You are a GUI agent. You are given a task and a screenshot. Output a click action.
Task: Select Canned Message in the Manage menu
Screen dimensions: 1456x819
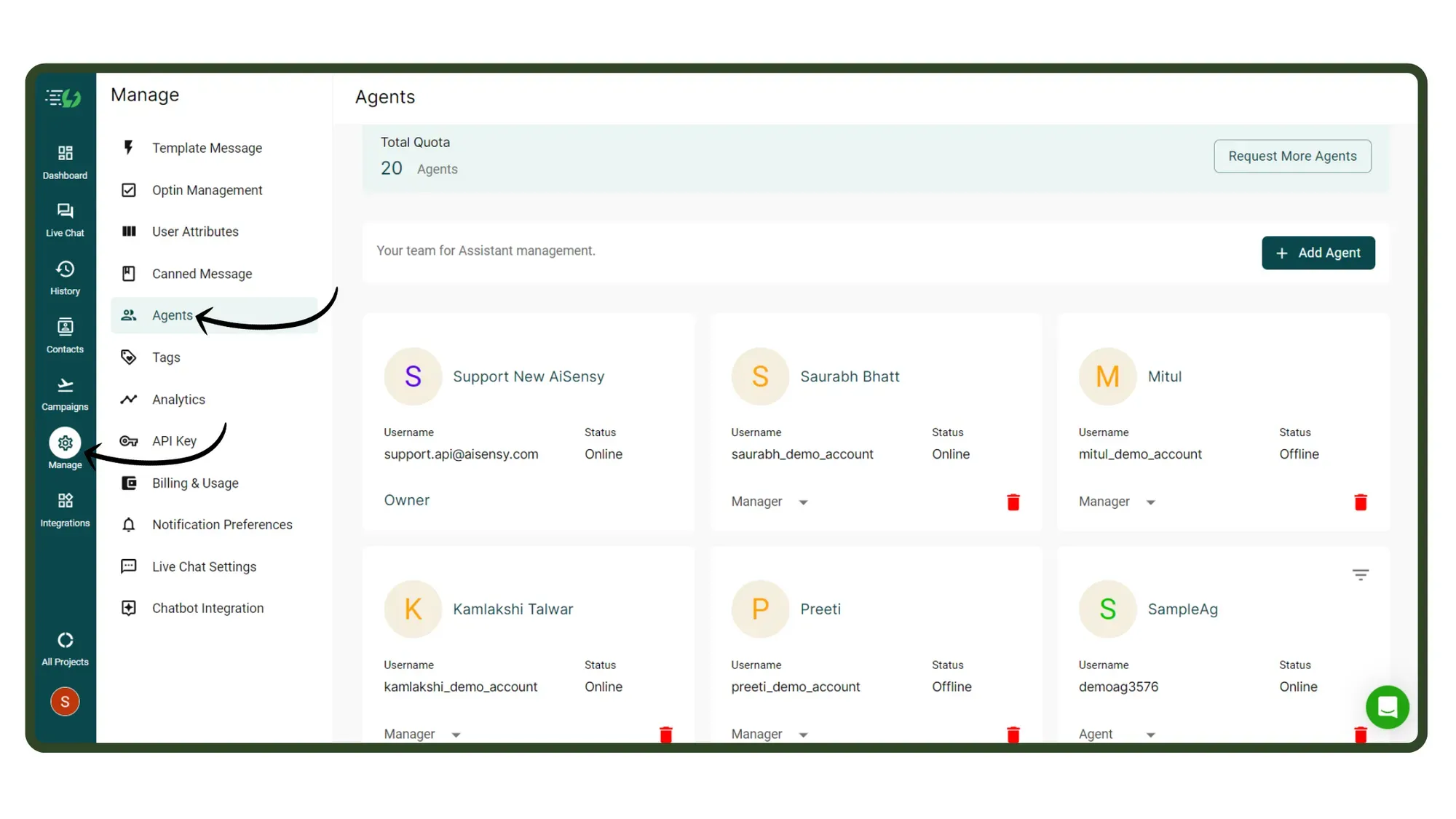point(202,273)
